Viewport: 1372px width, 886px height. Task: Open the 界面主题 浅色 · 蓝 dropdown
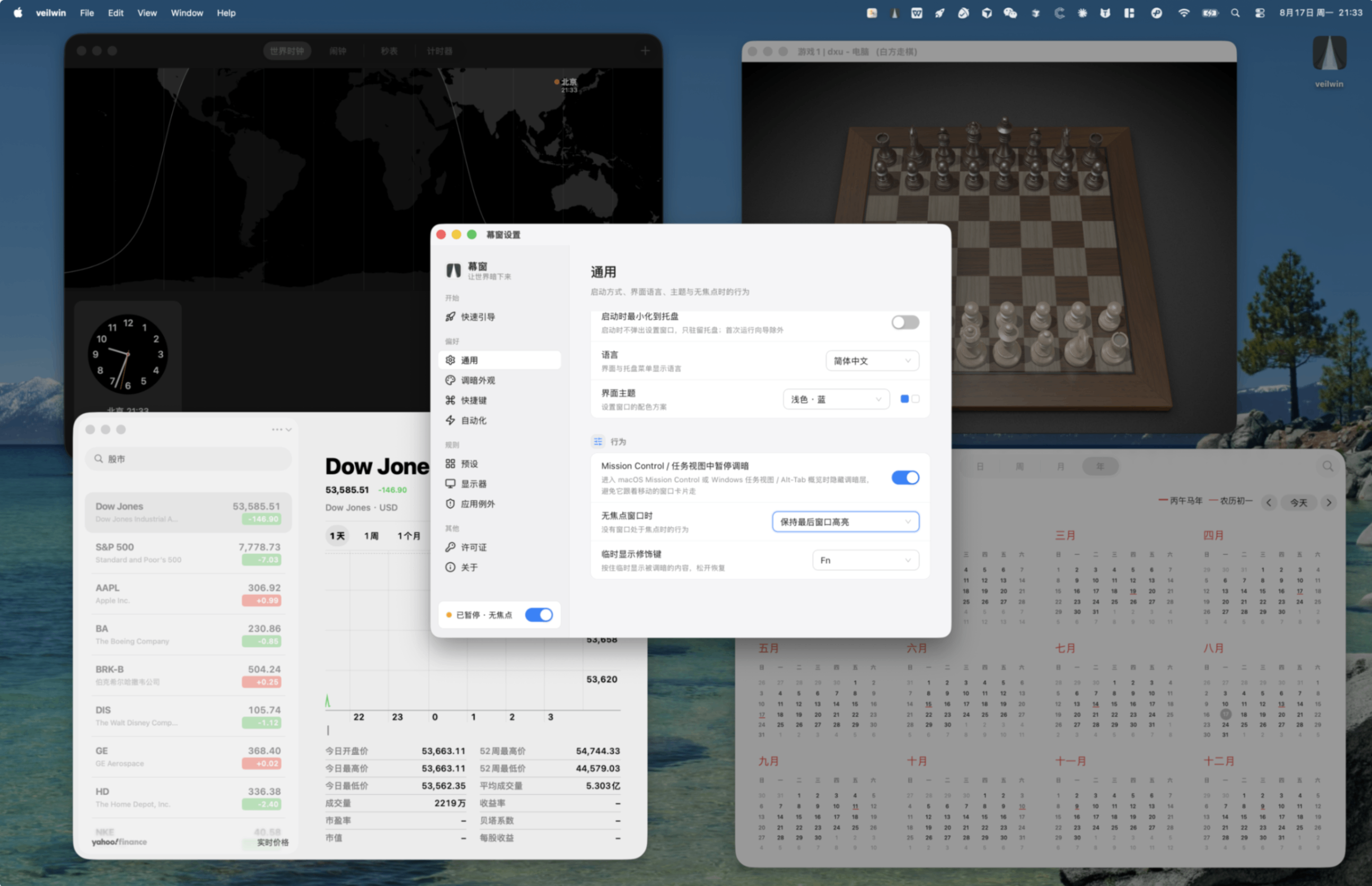835,399
